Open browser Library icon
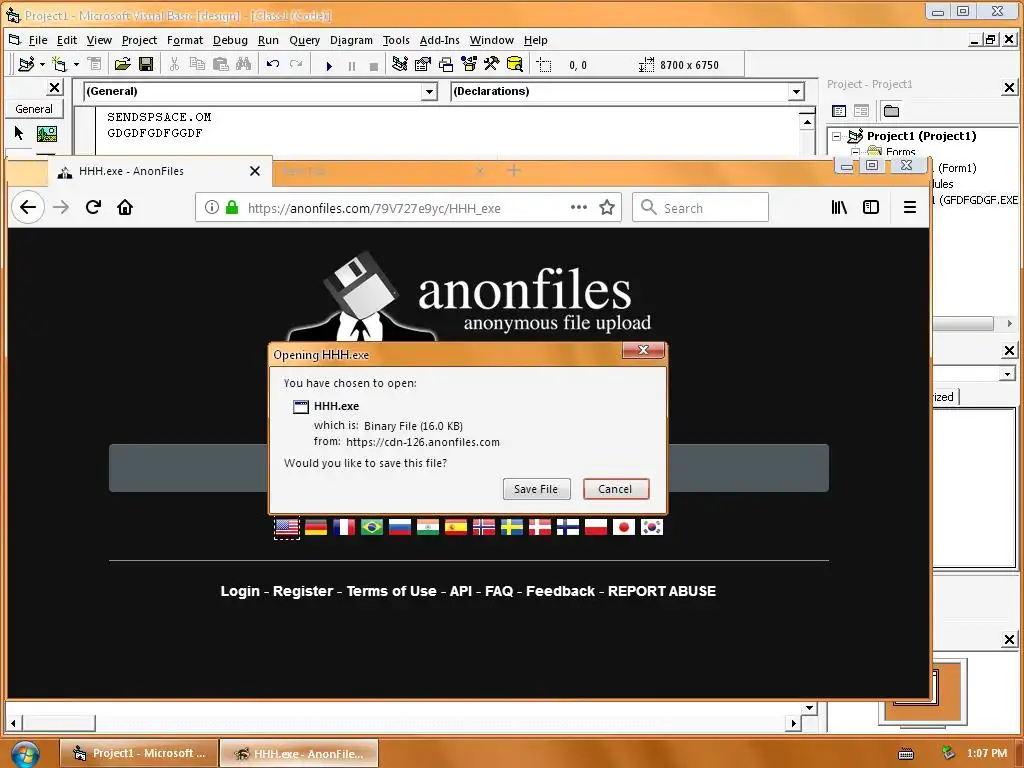The image size is (1024, 768). pos(839,207)
